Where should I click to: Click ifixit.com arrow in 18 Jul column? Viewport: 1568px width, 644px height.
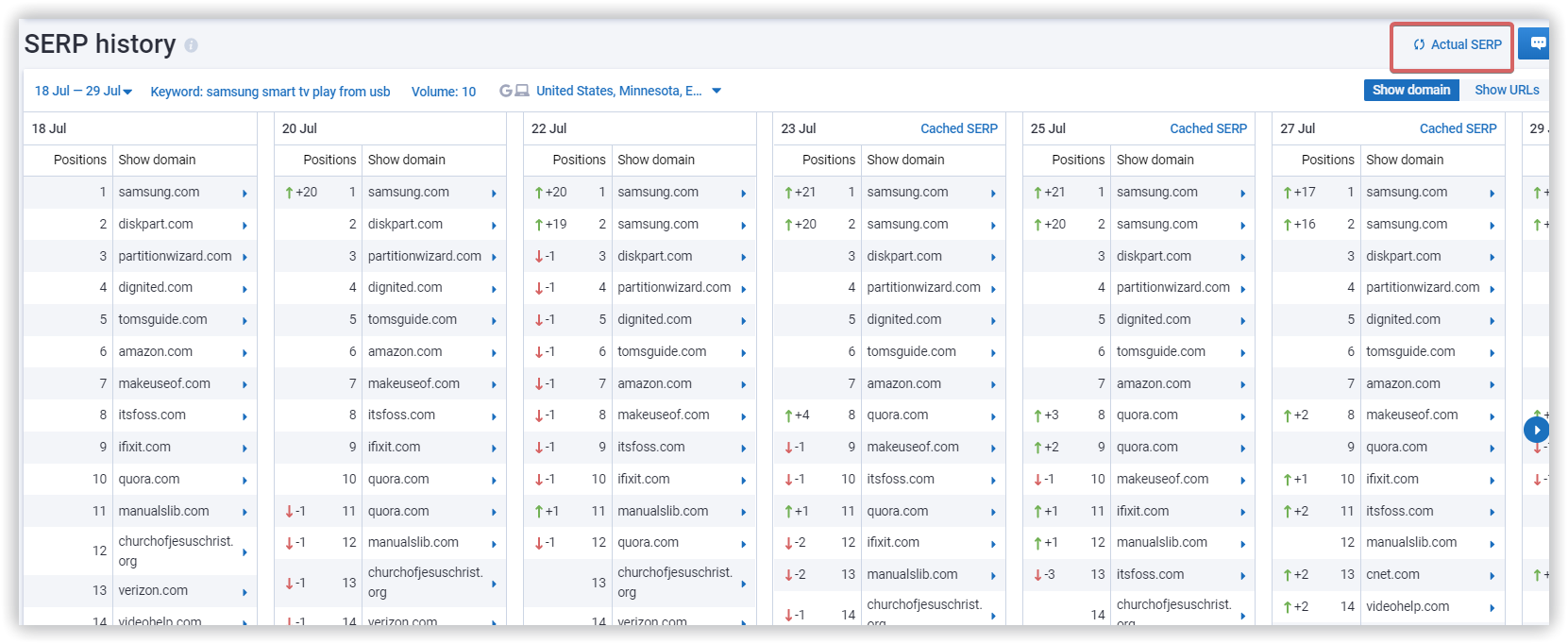point(244,449)
